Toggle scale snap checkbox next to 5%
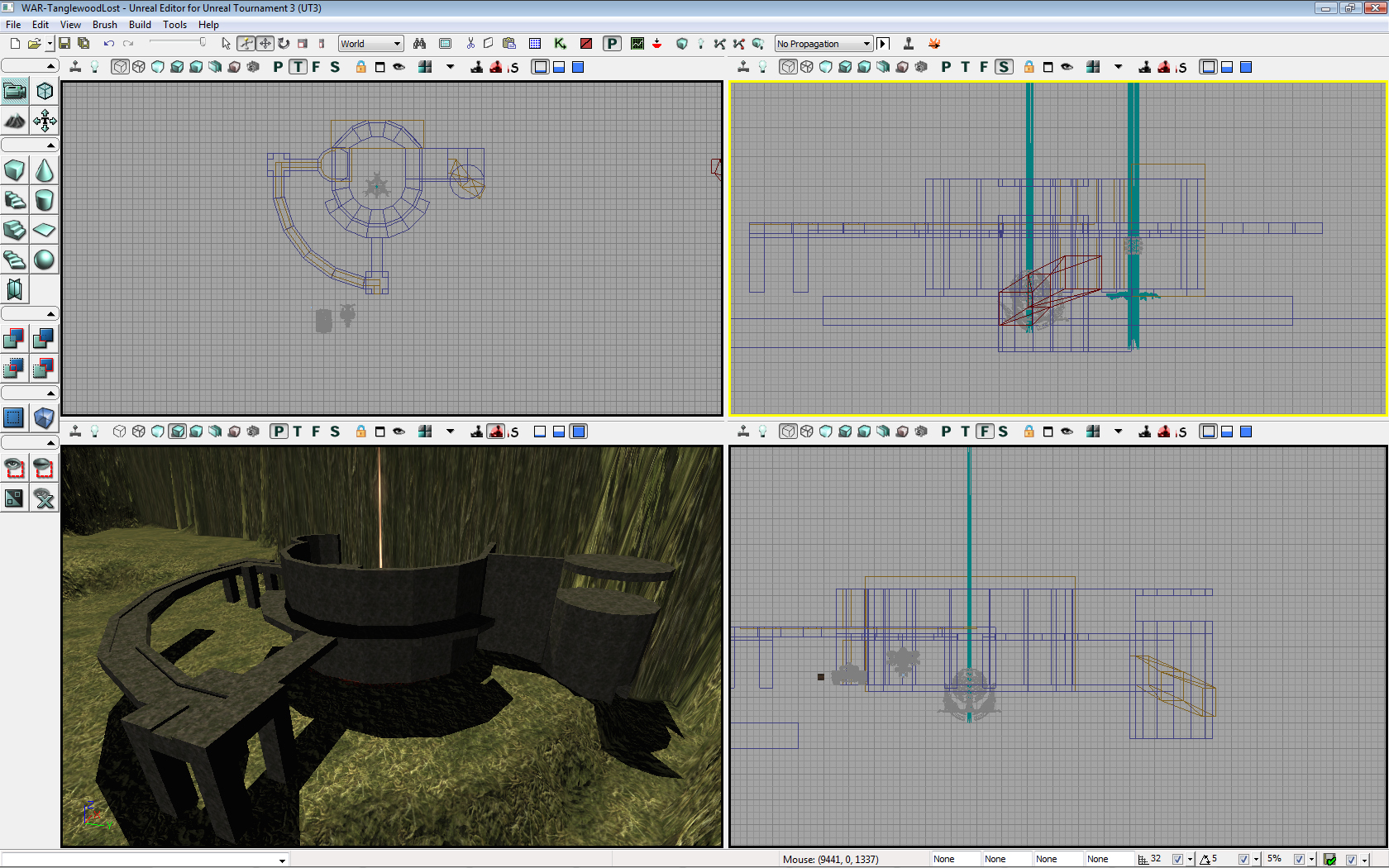Image resolution: width=1389 pixels, height=868 pixels. [1299, 859]
